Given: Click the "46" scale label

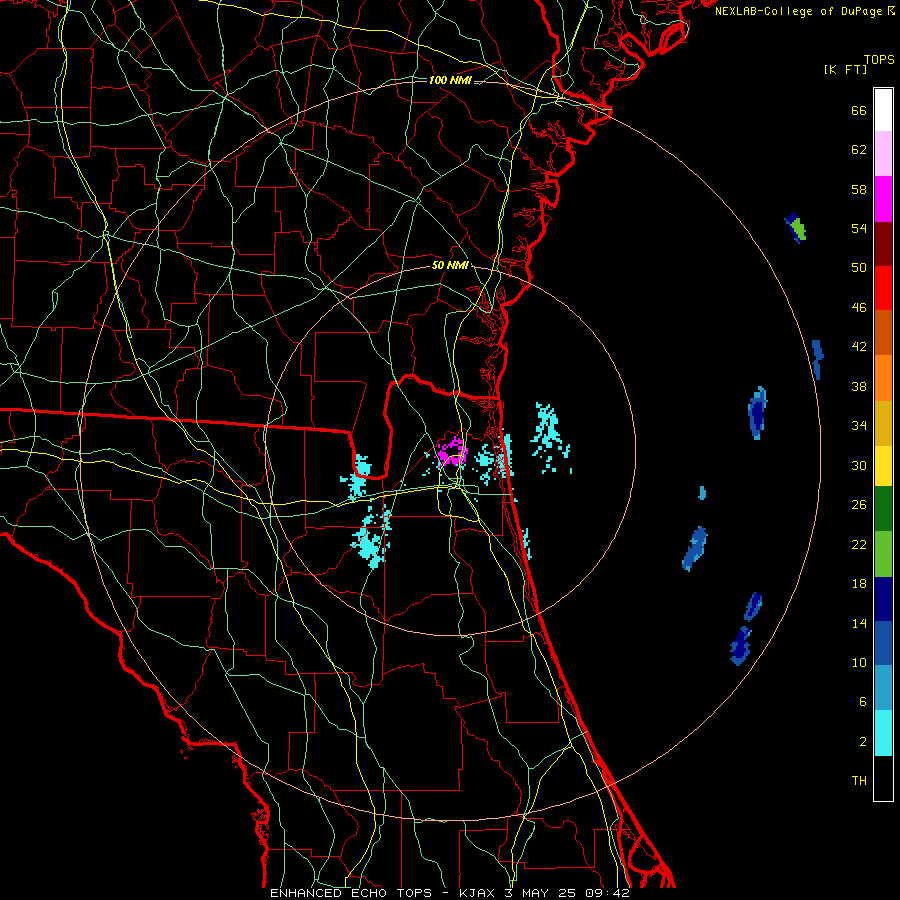Looking at the screenshot, I should (x=859, y=308).
